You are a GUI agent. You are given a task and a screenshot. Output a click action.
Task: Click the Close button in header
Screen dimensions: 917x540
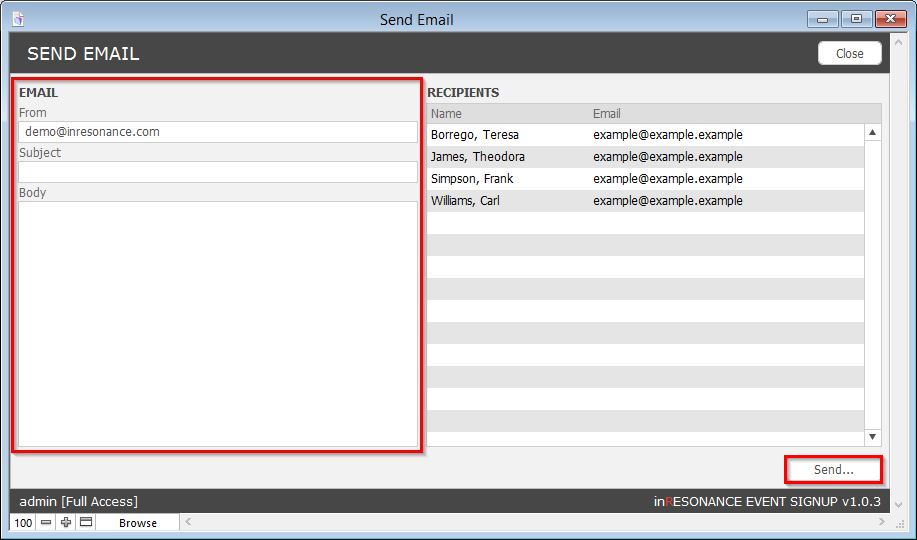coord(849,54)
